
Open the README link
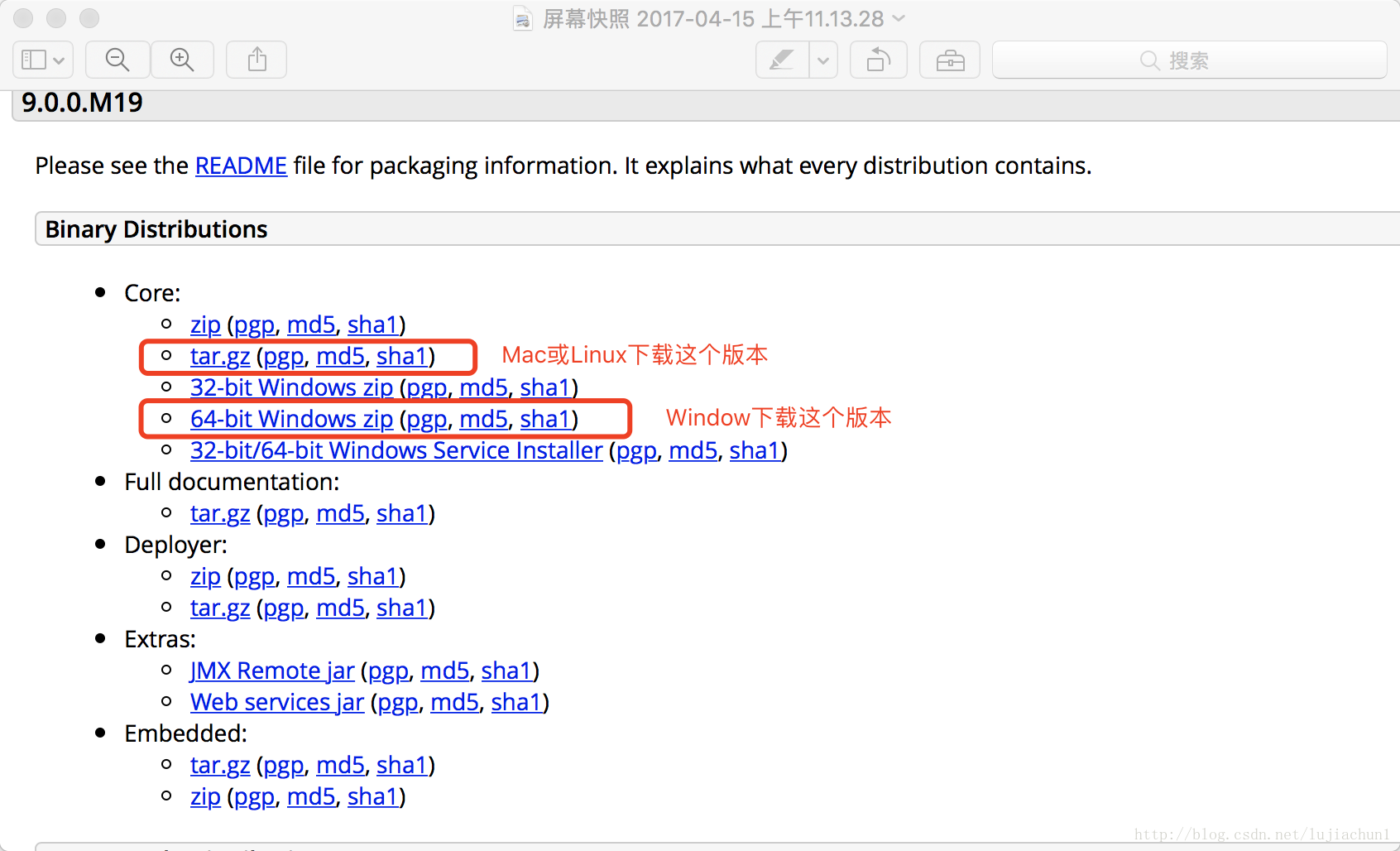241,166
